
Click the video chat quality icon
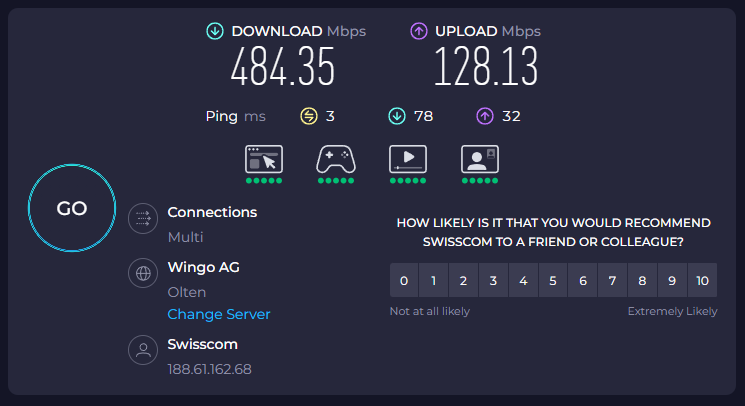pyautogui.click(x=480, y=159)
